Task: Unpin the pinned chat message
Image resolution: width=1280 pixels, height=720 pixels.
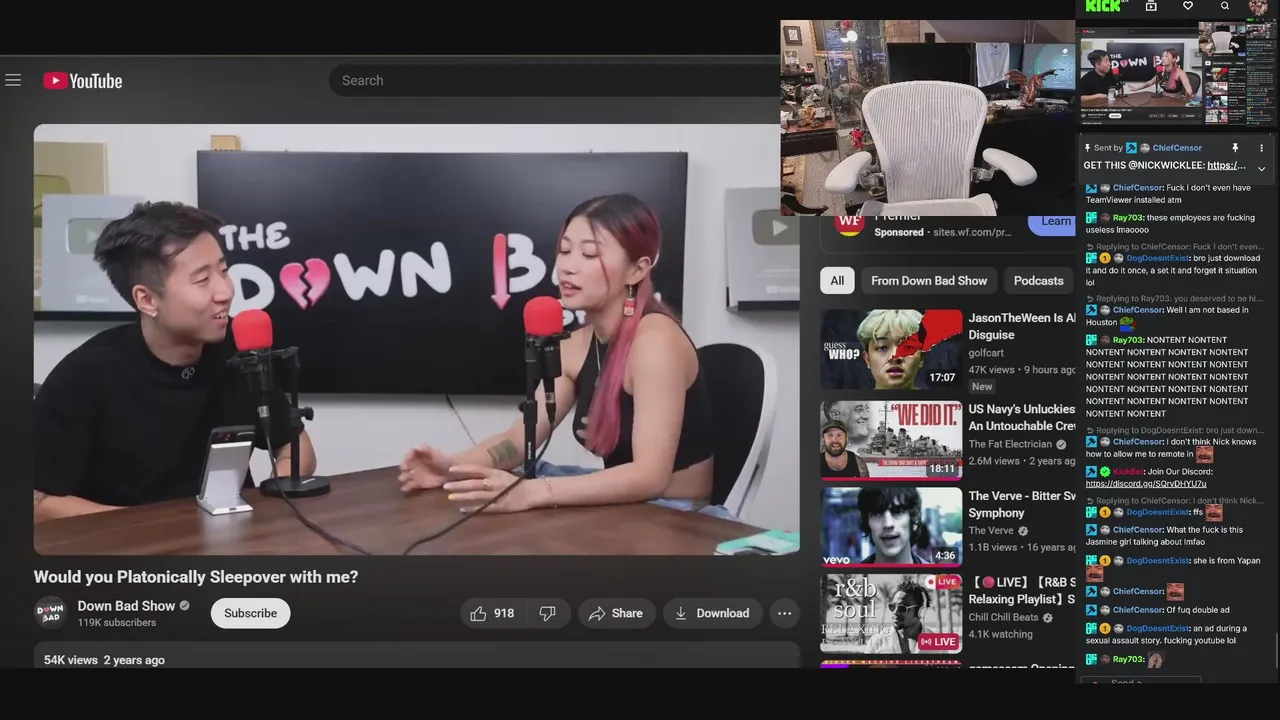Action: point(1235,148)
